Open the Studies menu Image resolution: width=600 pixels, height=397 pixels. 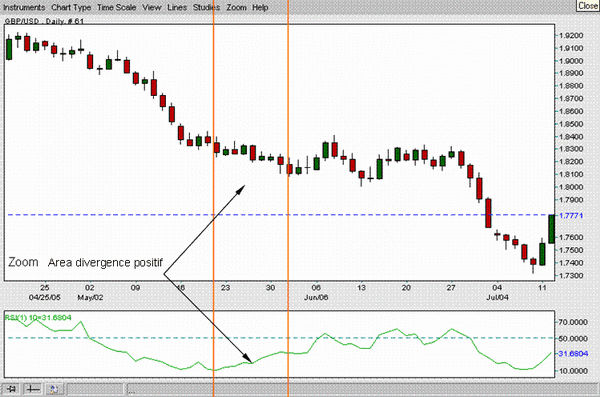coord(206,7)
